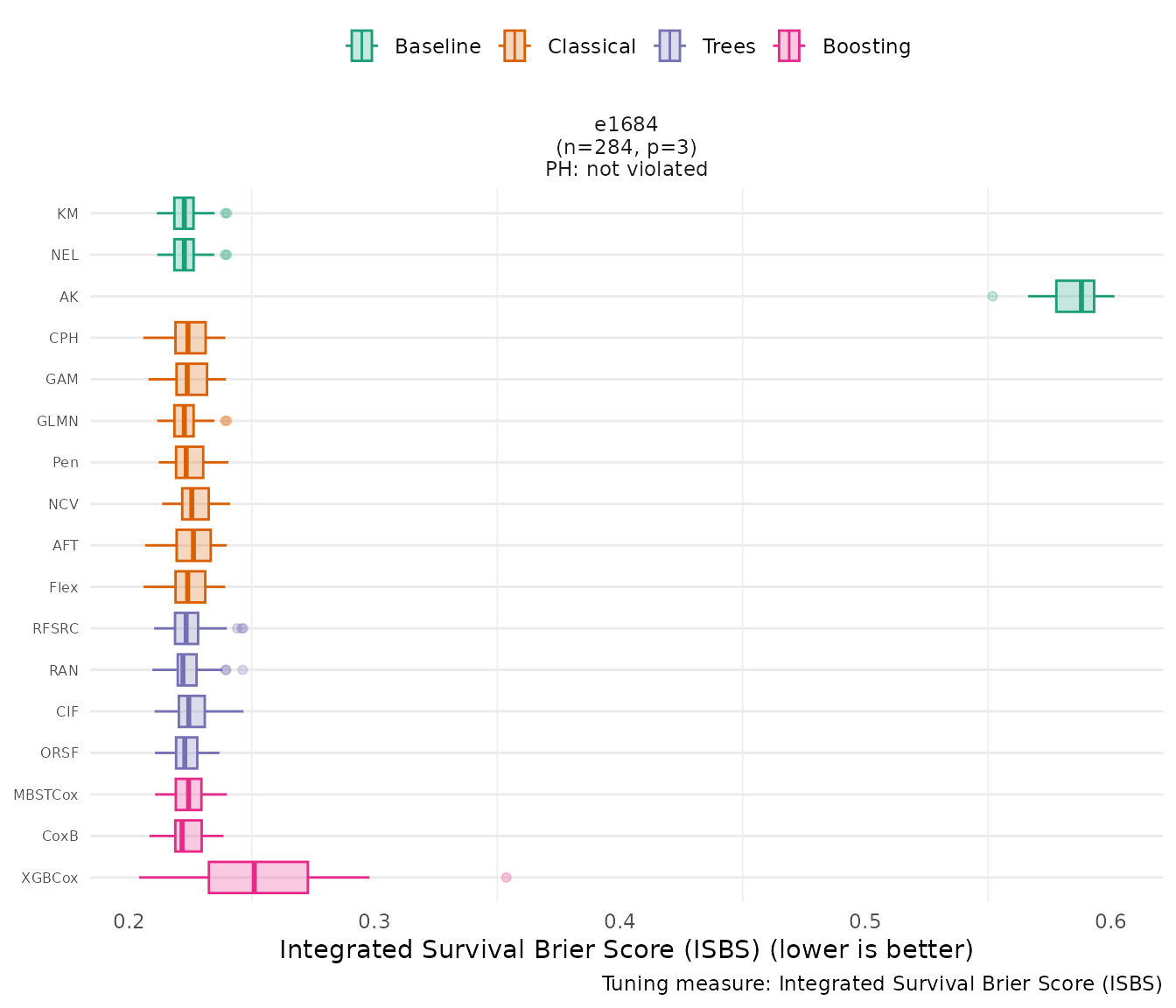Viewport: 1176px width, 1008px height.
Task: Click the Boosting legend label
Action: [866, 46]
